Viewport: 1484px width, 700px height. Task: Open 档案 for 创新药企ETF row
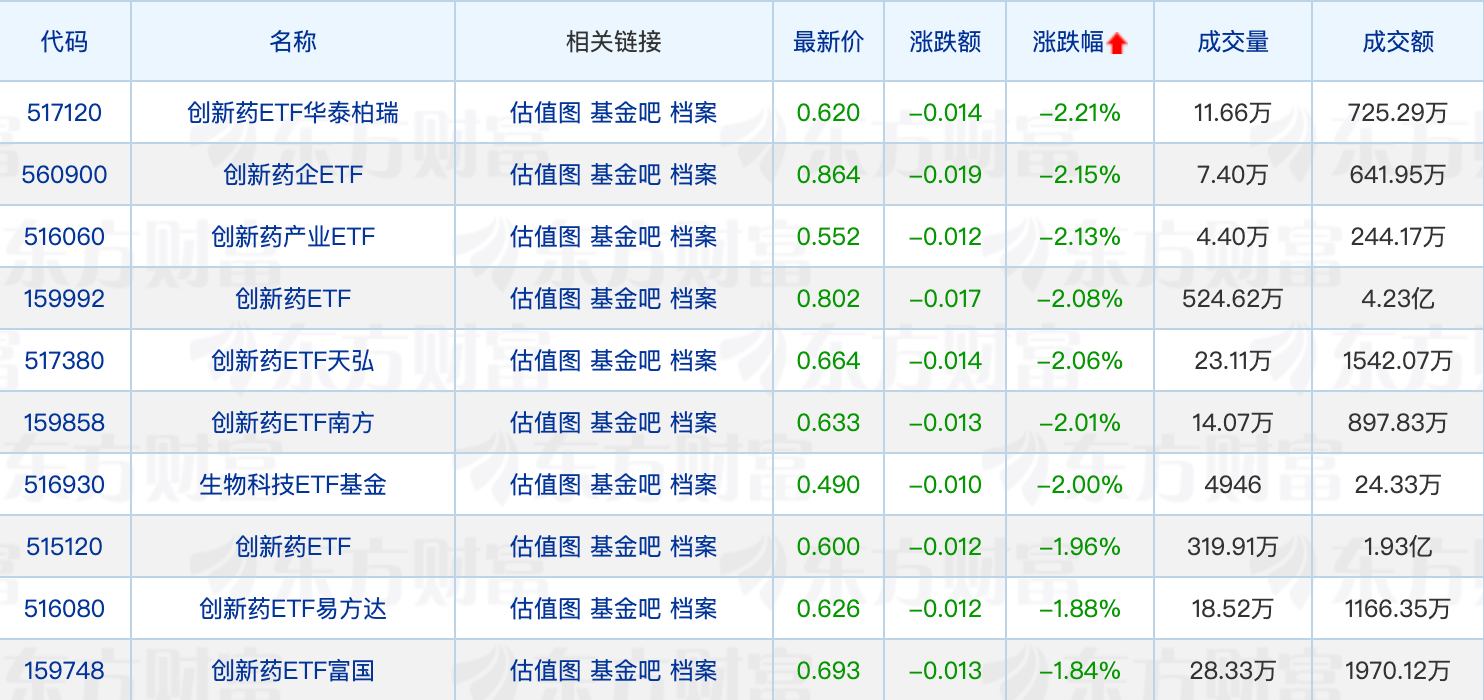pyautogui.click(x=693, y=175)
